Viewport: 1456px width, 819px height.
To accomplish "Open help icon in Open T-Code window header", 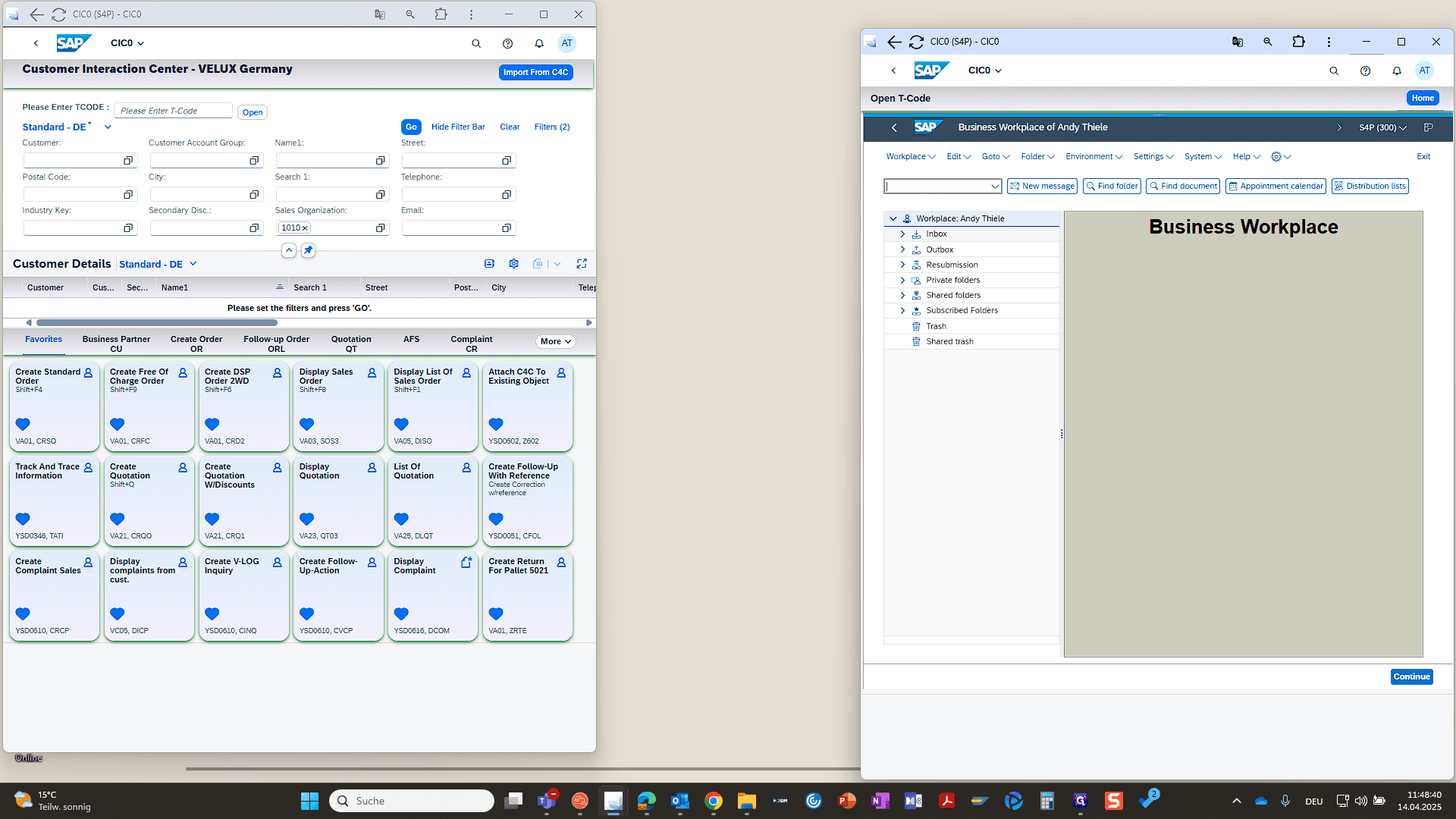I will [x=1365, y=71].
